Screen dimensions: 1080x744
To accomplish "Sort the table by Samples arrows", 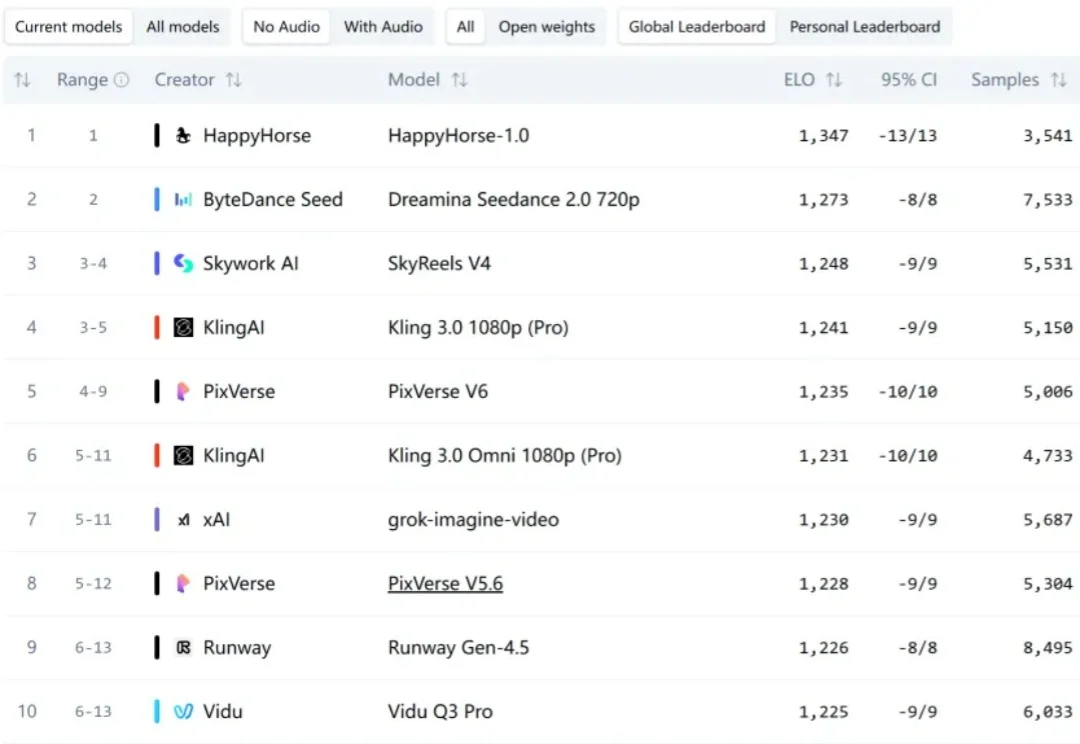I will [1058, 80].
